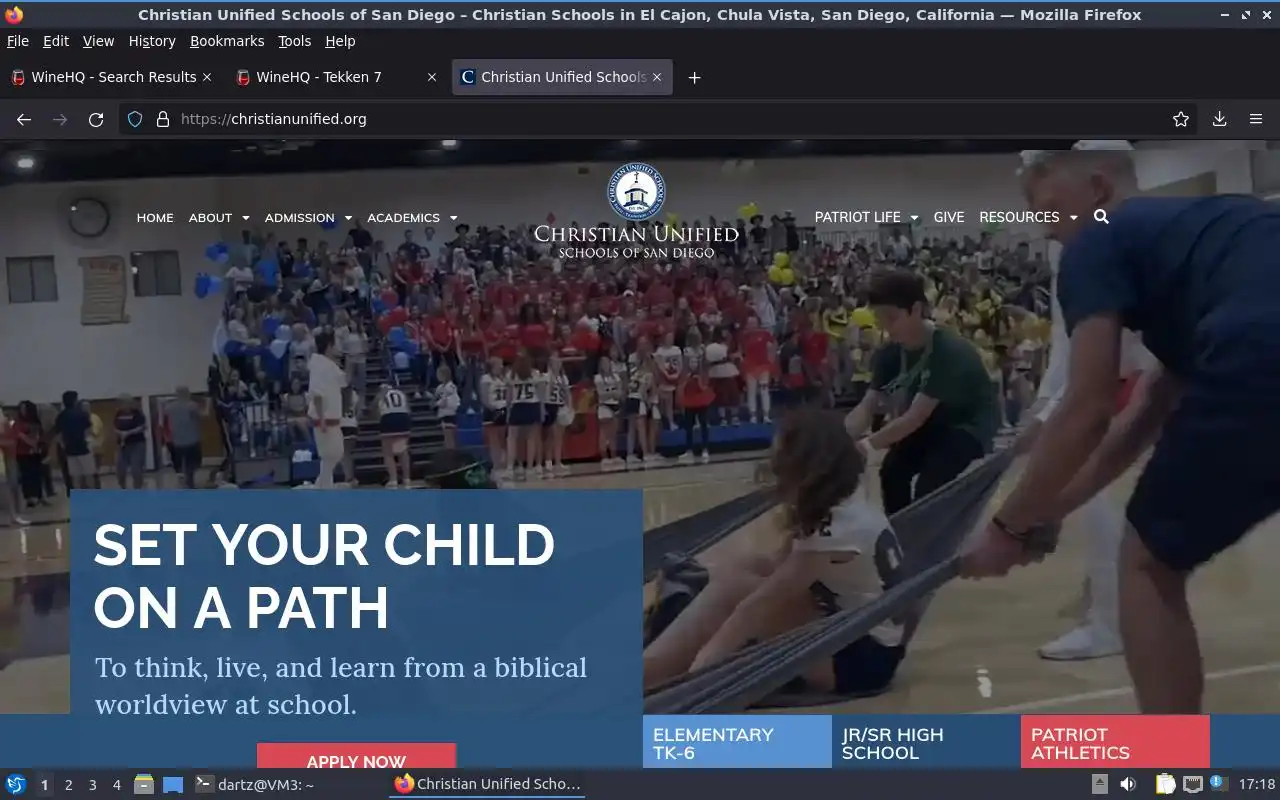This screenshot has width=1280, height=800.
Task: Open the Bookmarks menu
Action: click(x=227, y=41)
